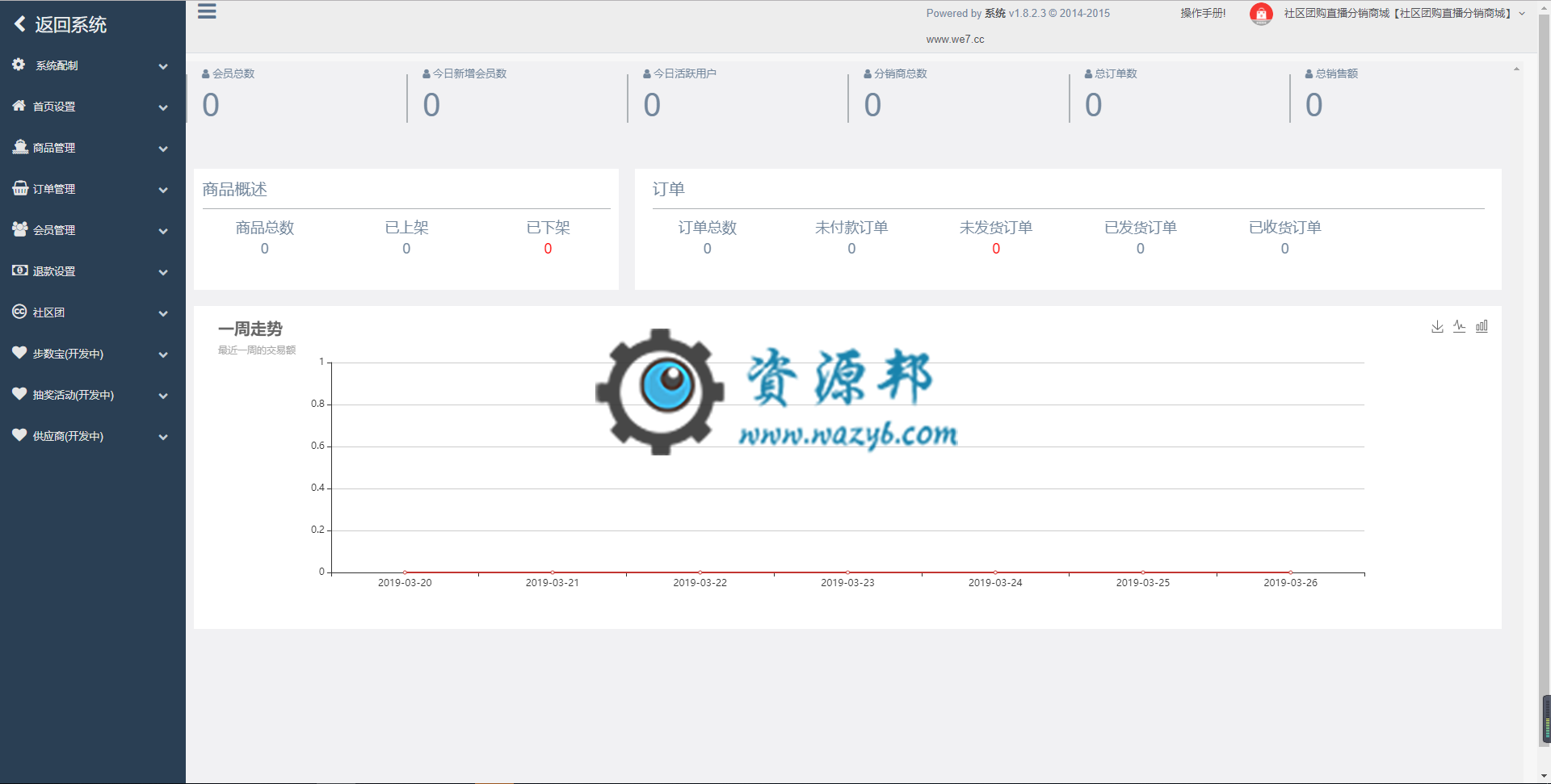Expand 社区团 chevron in sidebar

[x=163, y=313]
